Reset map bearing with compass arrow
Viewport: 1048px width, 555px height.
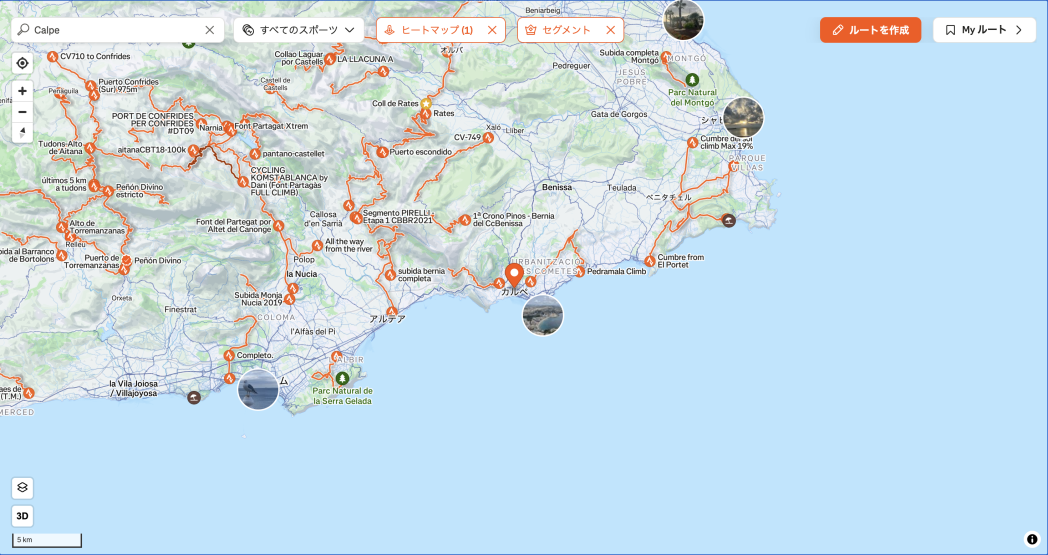coord(22,132)
